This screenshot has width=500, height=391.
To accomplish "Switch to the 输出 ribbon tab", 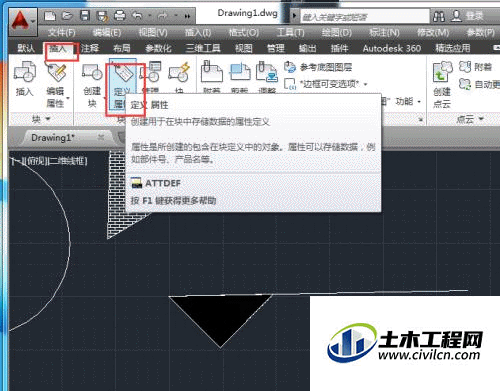I will tap(307, 48).
